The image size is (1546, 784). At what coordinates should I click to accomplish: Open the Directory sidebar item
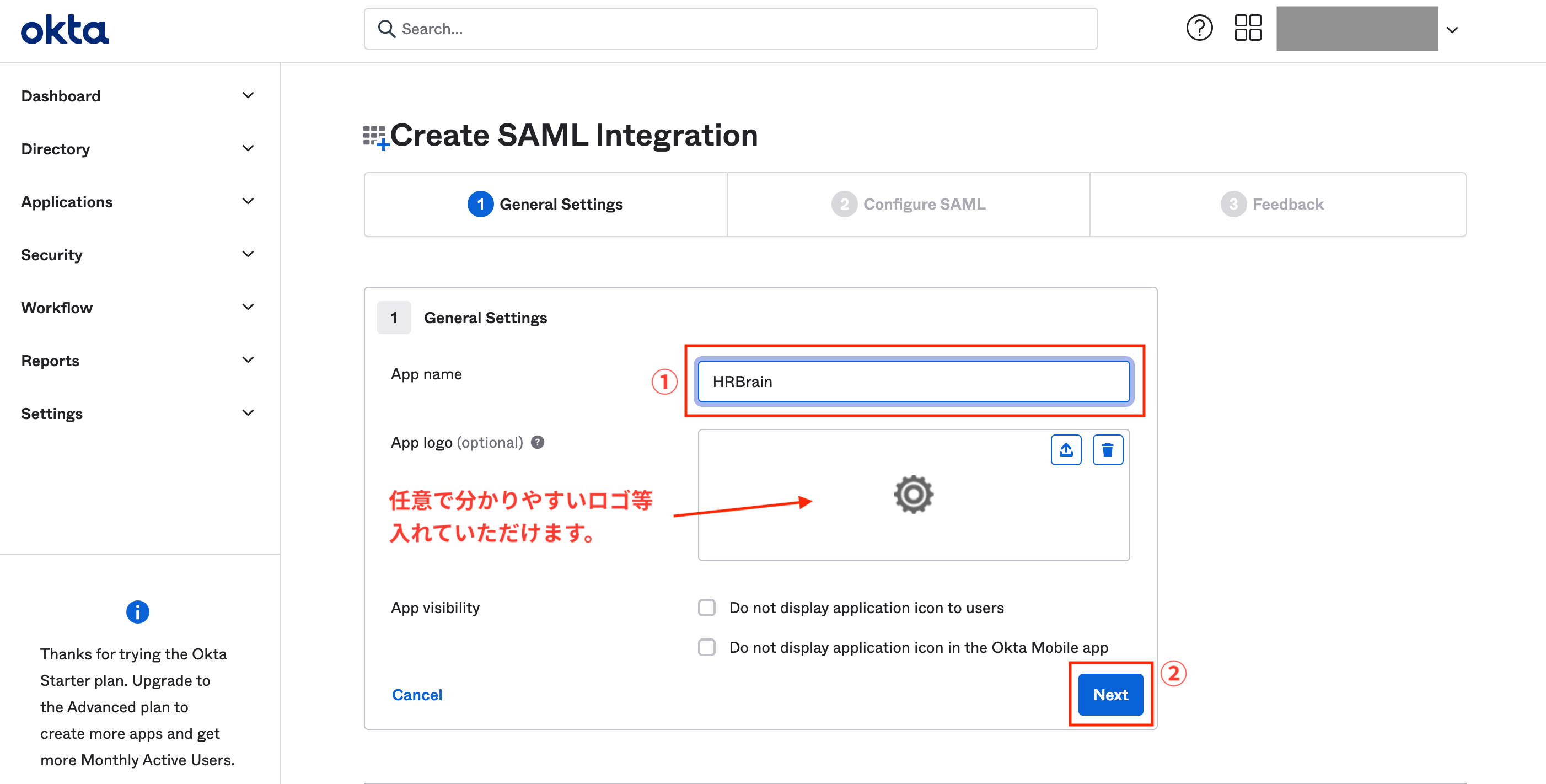pos(138,149)
